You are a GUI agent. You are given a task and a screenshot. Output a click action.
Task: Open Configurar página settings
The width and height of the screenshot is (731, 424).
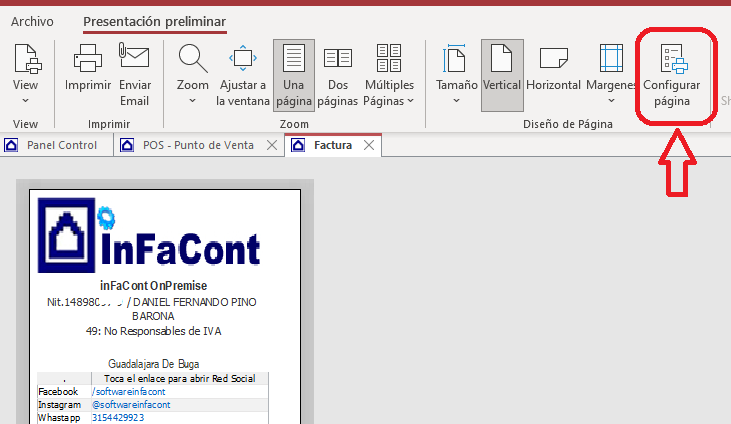click(672, 73)
